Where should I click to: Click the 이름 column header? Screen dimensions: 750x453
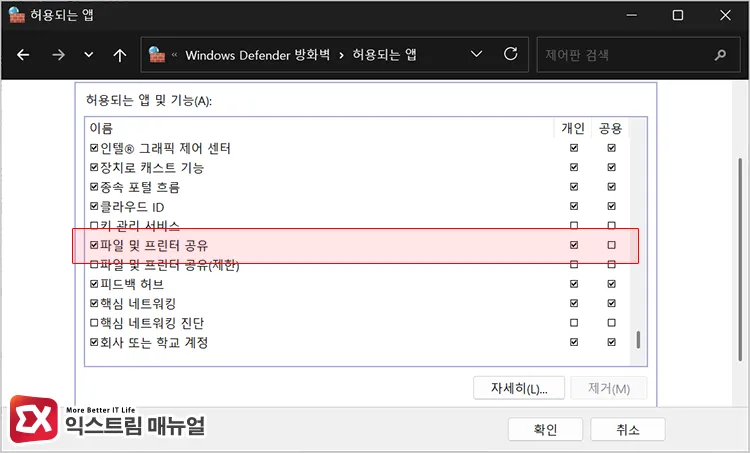(319, 128)
